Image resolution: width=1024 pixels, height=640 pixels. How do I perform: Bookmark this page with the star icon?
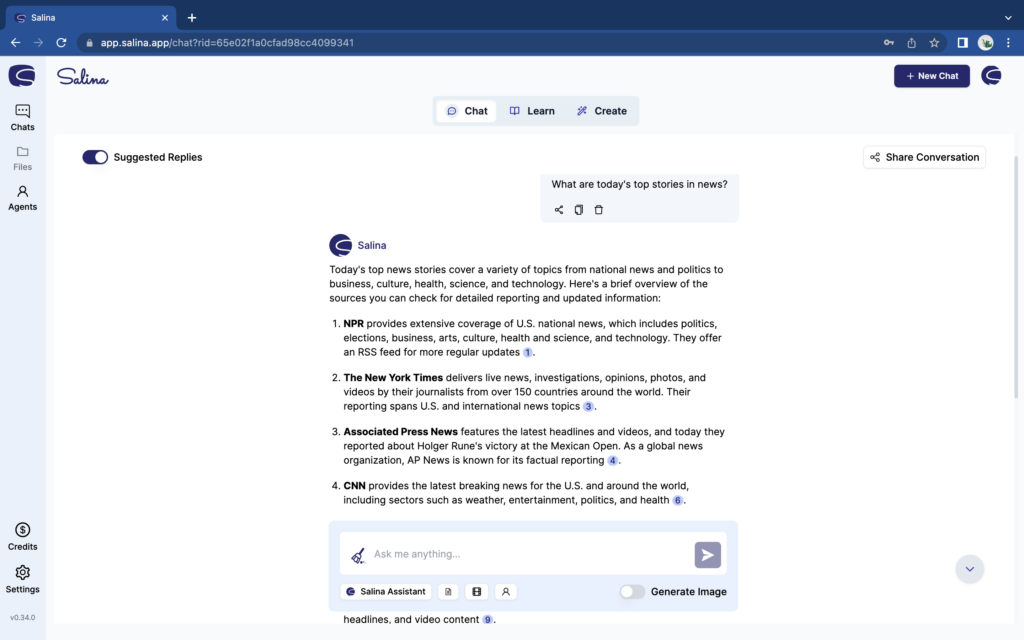point(934,42)
